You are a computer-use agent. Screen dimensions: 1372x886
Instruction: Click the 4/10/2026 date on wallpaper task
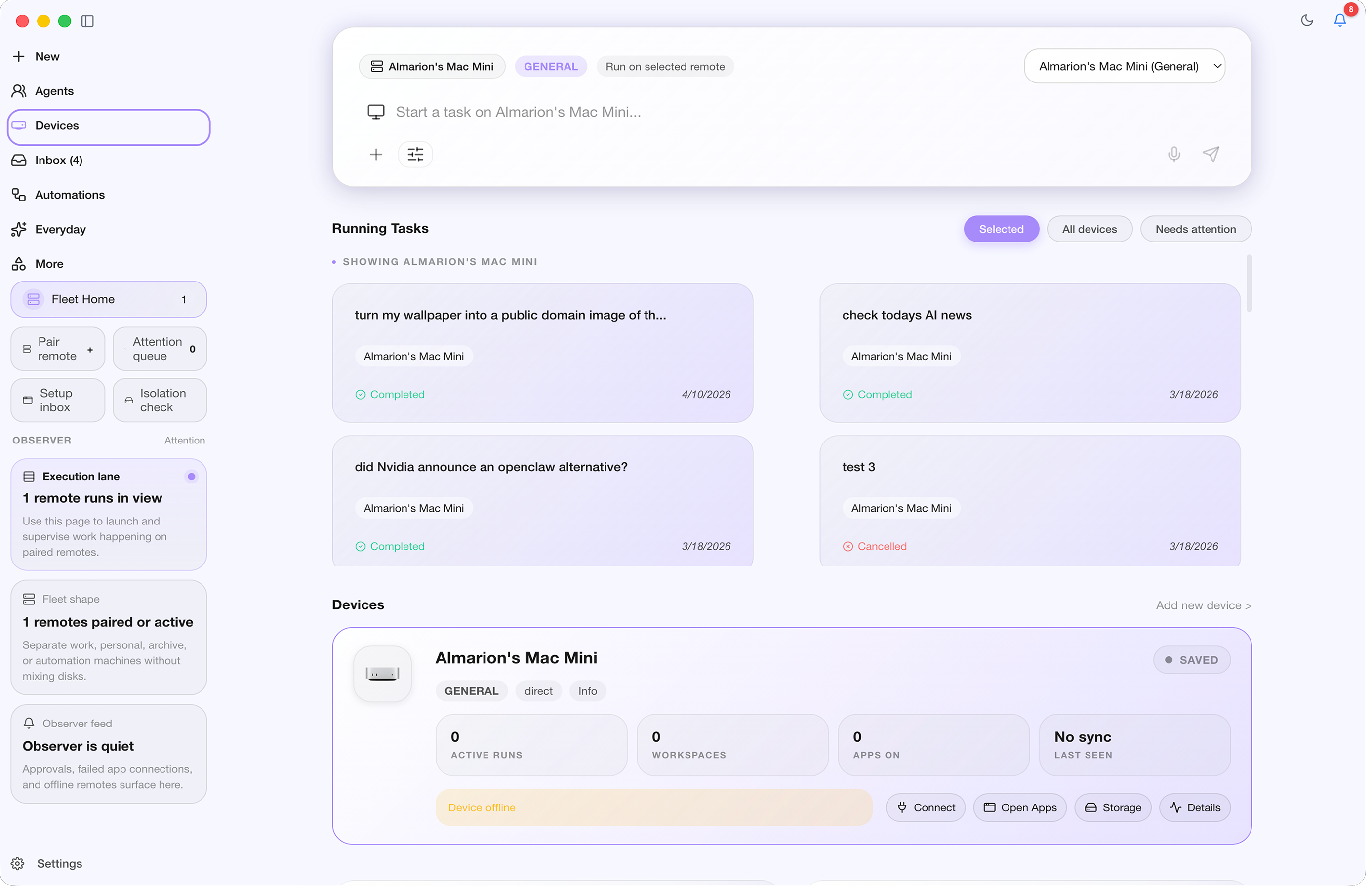coord(706,394)
